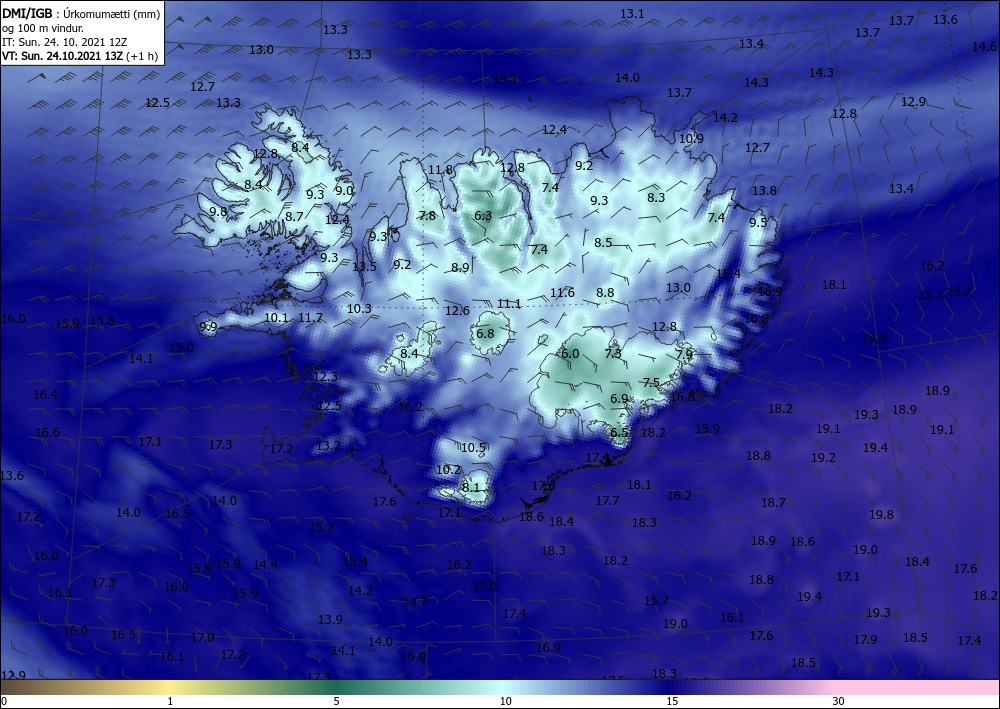This screenshot has width=1000, height=709.
Task: Click the 13.2 value on the map
Action: [328, 446]
